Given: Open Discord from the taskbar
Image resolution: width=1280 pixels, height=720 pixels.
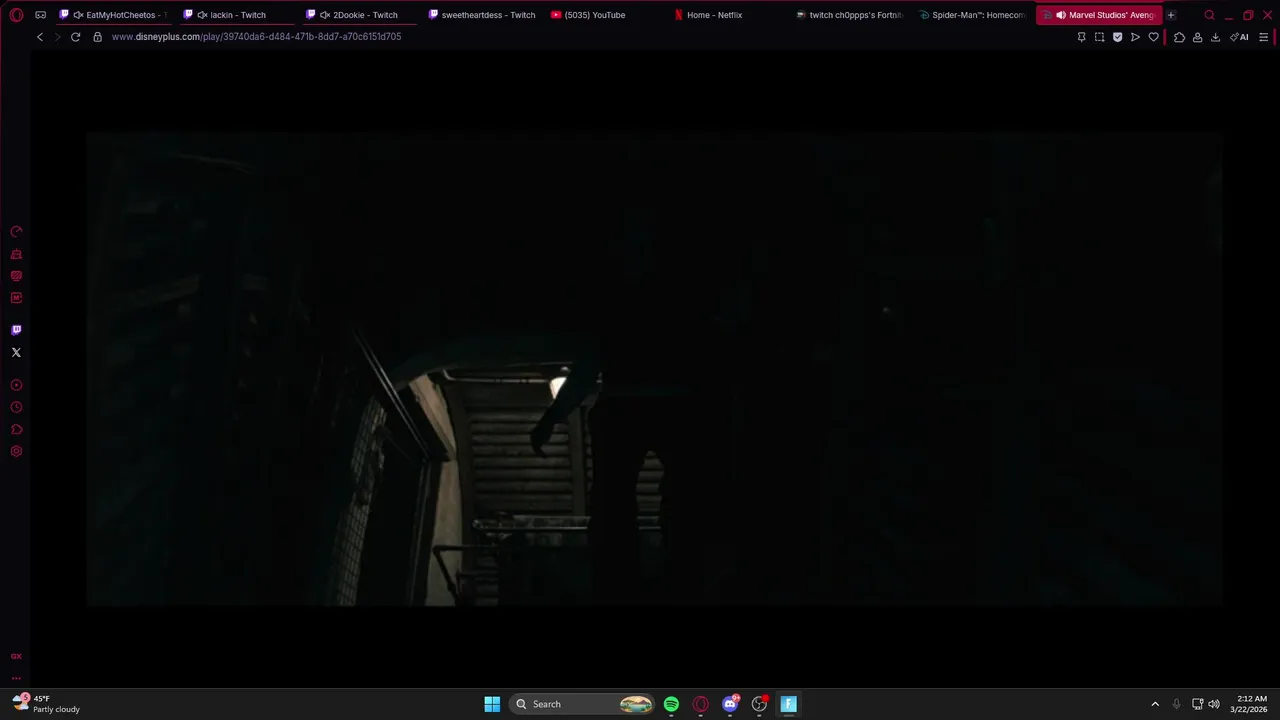Looking at the screenshot, I should tap(730, 704).
